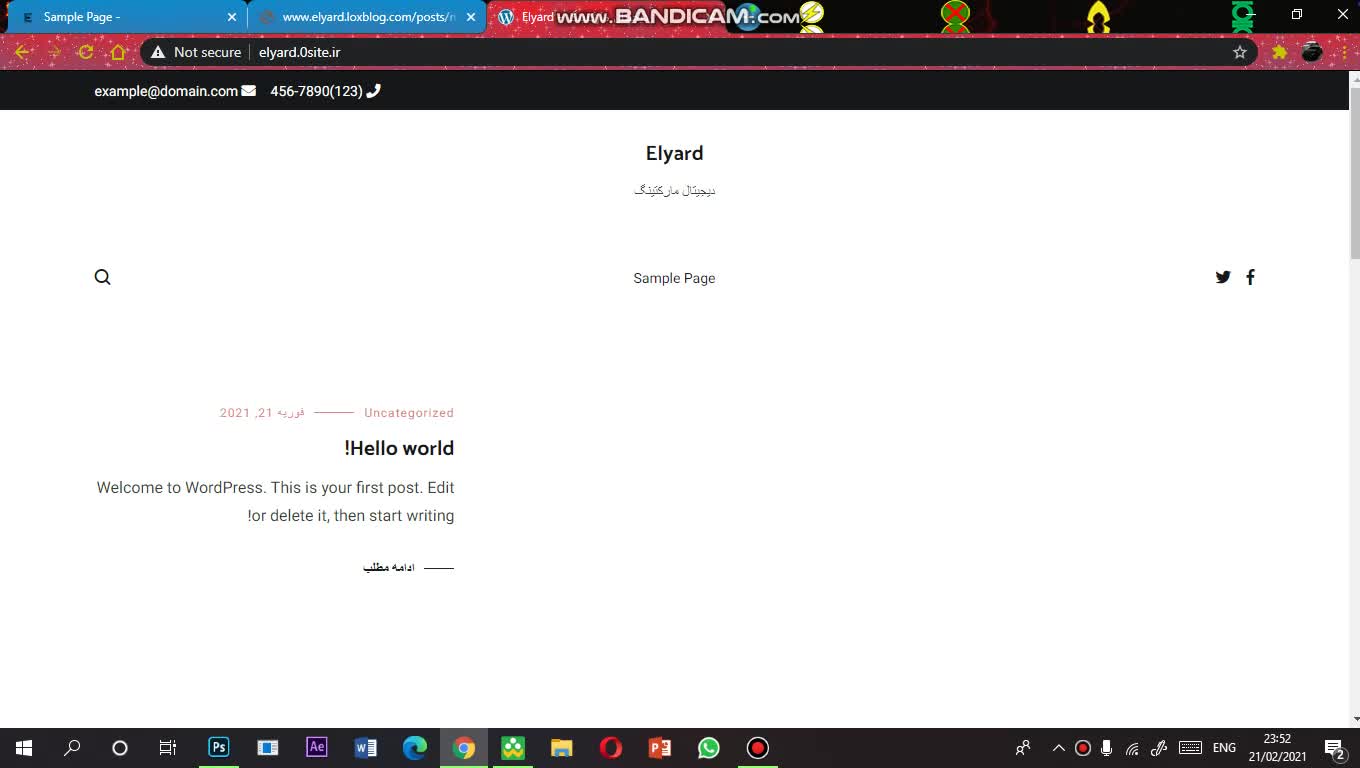Switch to the Sample Page browser tab
The height and width of the screenshot is (768, 1360).
click(x=125, y=17)
